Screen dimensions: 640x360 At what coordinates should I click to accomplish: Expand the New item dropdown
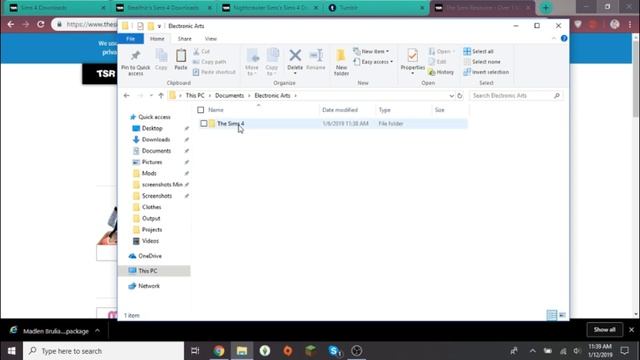pos(387,51)
